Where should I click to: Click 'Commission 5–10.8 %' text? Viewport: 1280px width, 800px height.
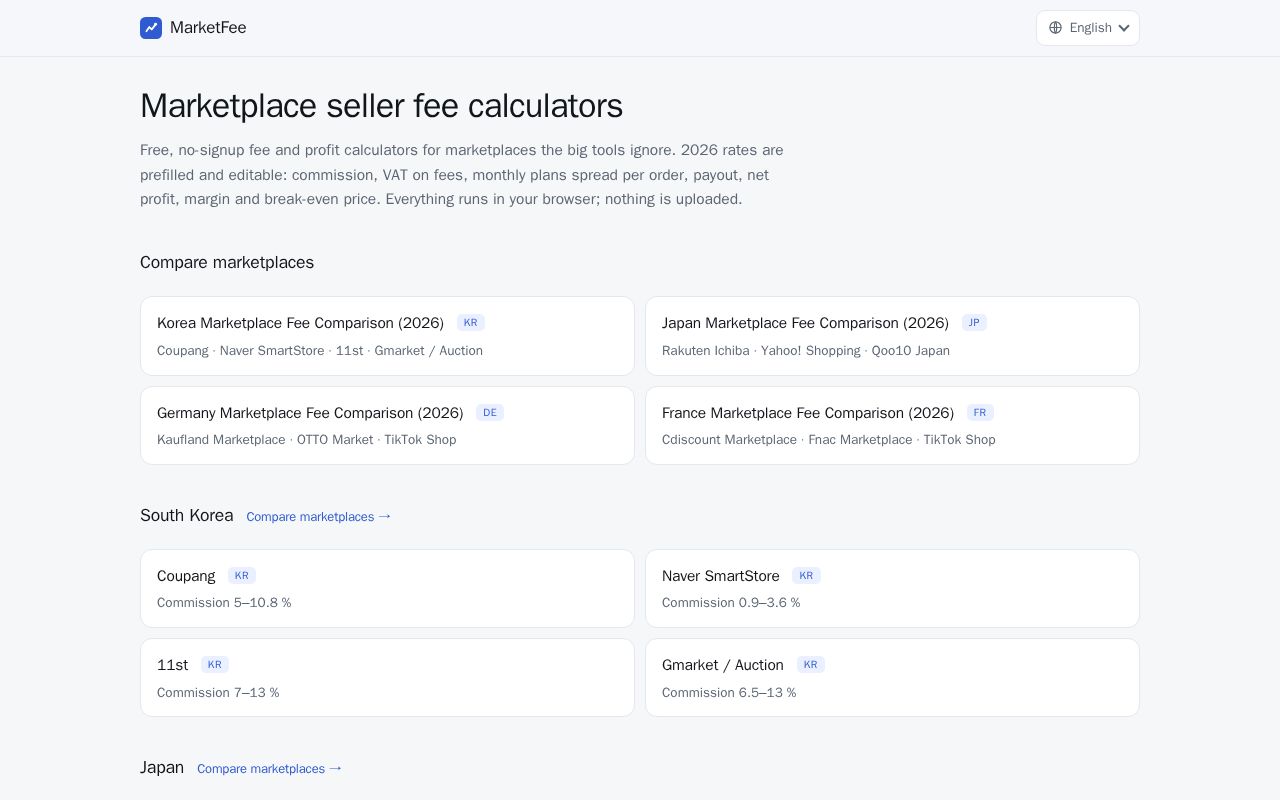224,603
